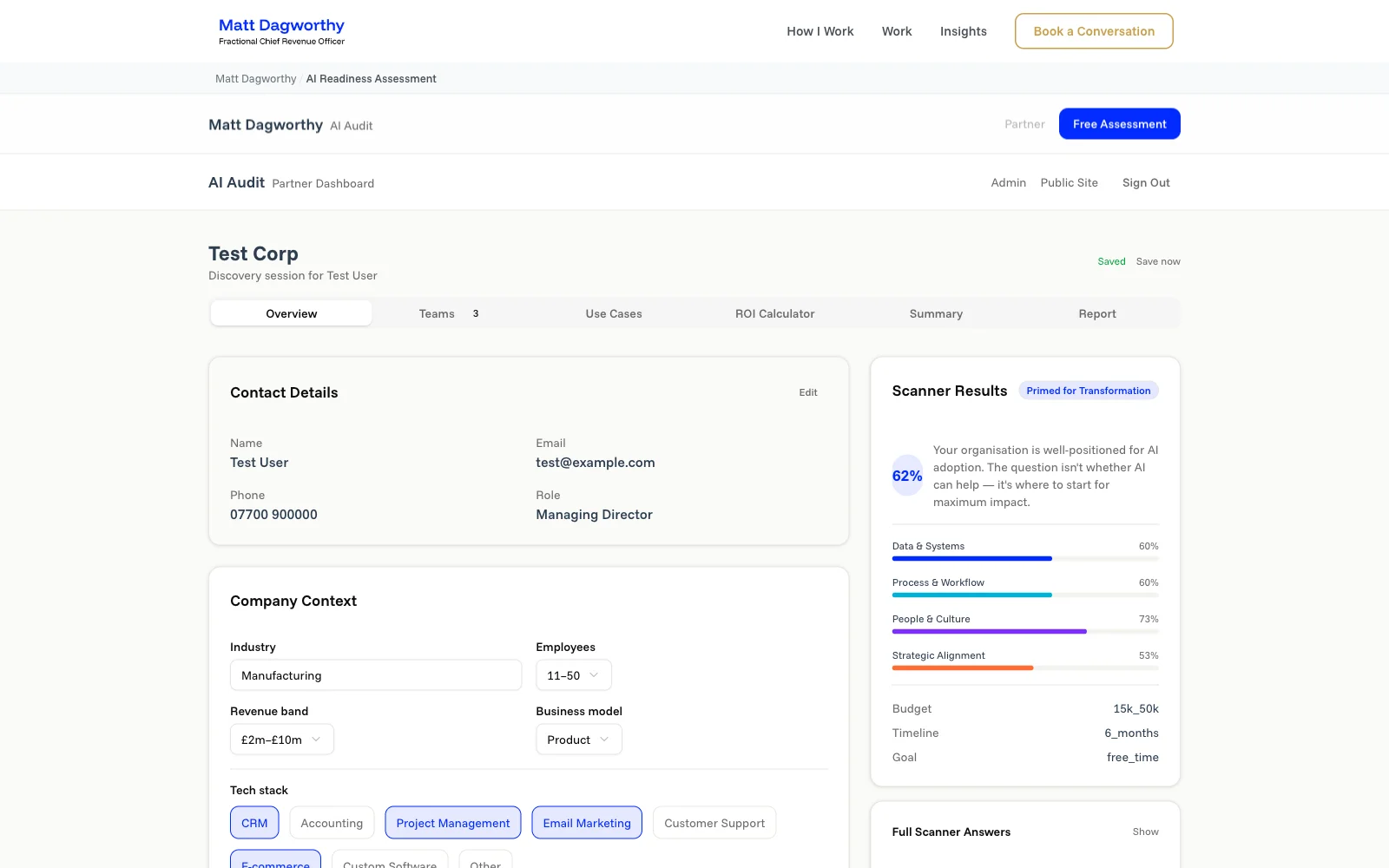1389x868 pixels.
Task: Toggle the CRM tech stack chip
Action: [x=253, y=822]
